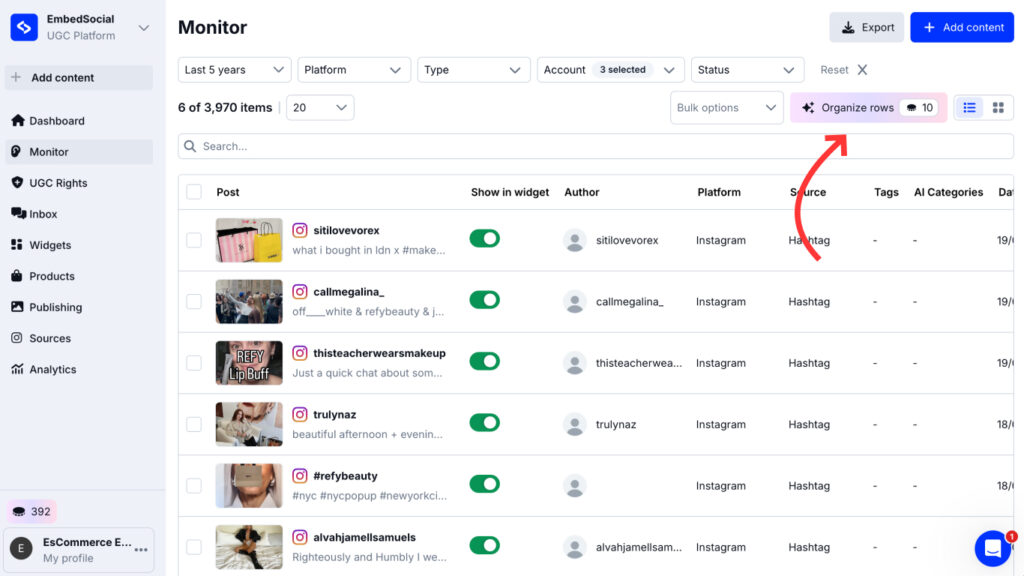Click the 392 credits badge
Image resolution: width=1024 pixels, height=576 pixels.
(x=31, y=511)
